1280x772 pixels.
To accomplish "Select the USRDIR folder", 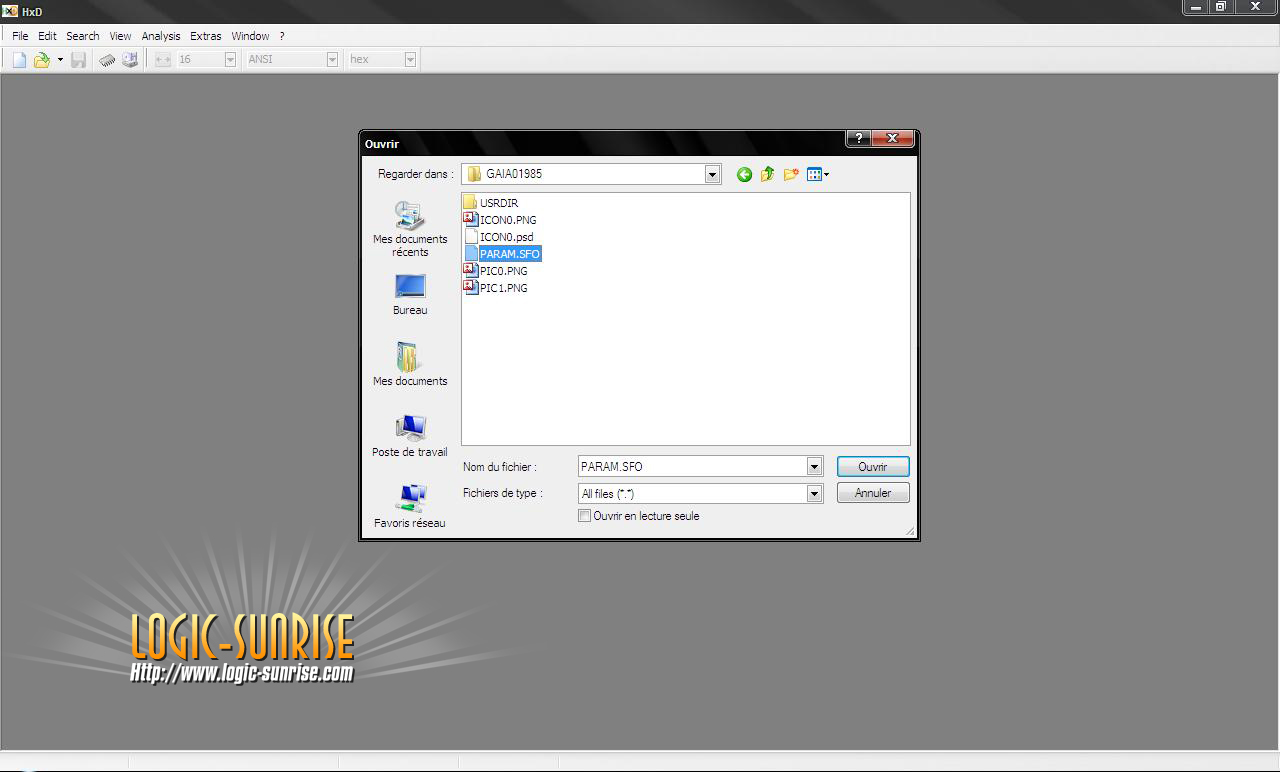I will click(498, 203).
